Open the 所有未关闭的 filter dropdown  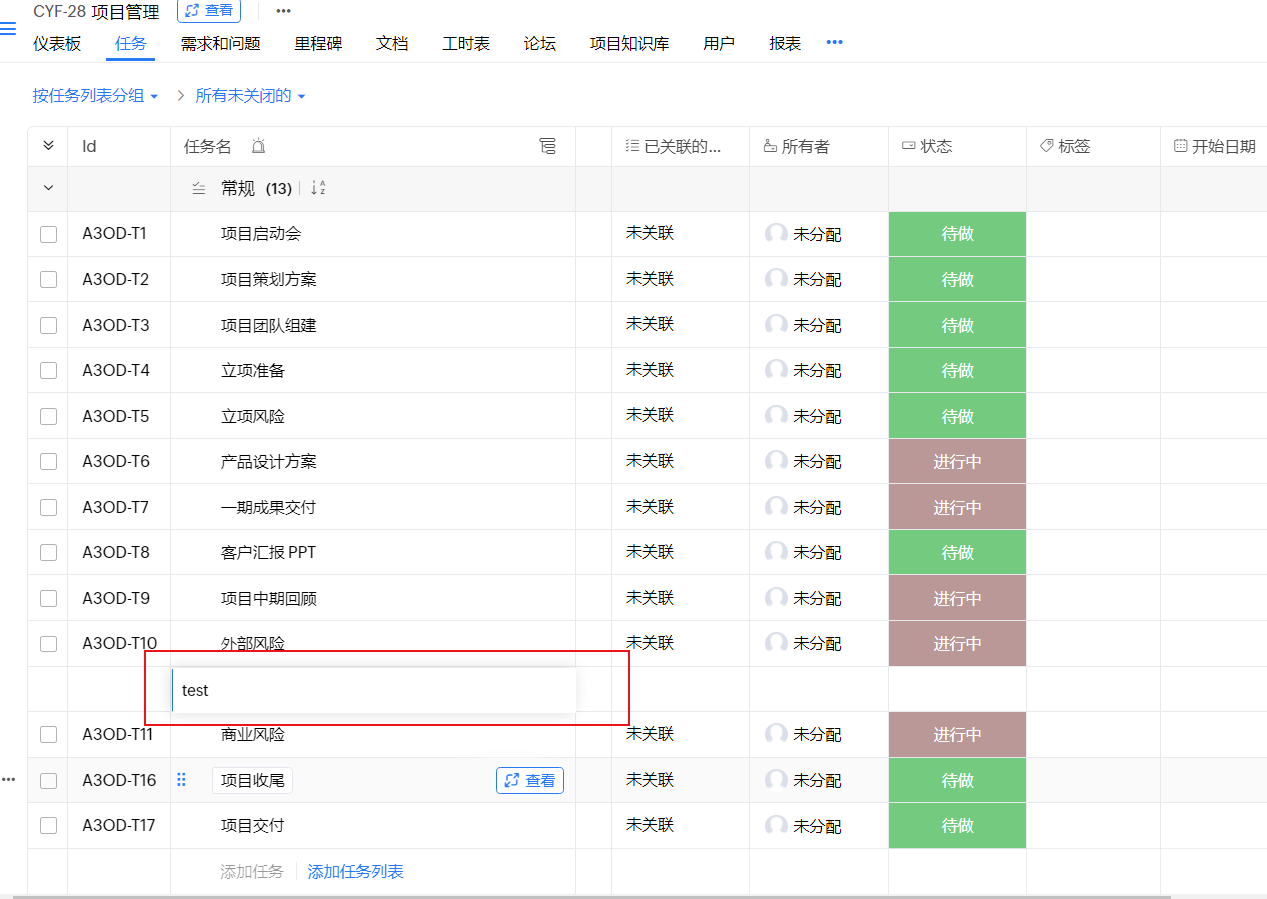coord(250,96)
